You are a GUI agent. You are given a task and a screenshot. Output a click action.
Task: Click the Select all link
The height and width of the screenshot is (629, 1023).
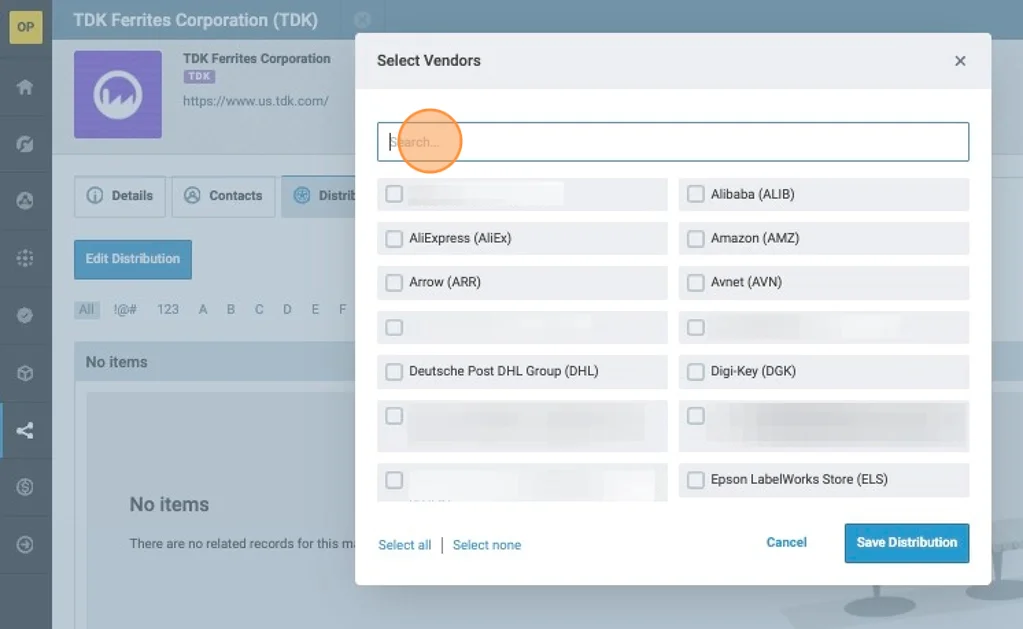(x=405, y=545)
